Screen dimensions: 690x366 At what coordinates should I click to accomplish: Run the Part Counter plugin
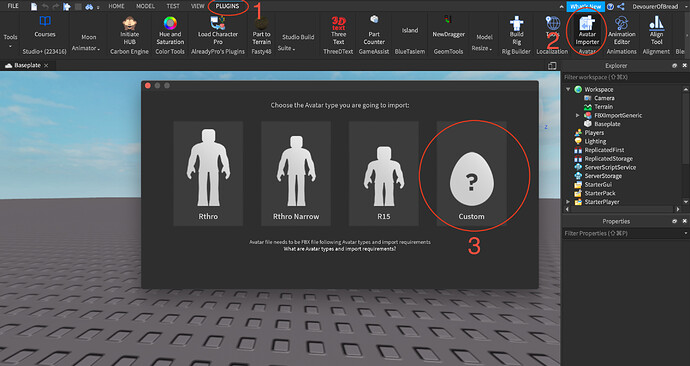374,31
